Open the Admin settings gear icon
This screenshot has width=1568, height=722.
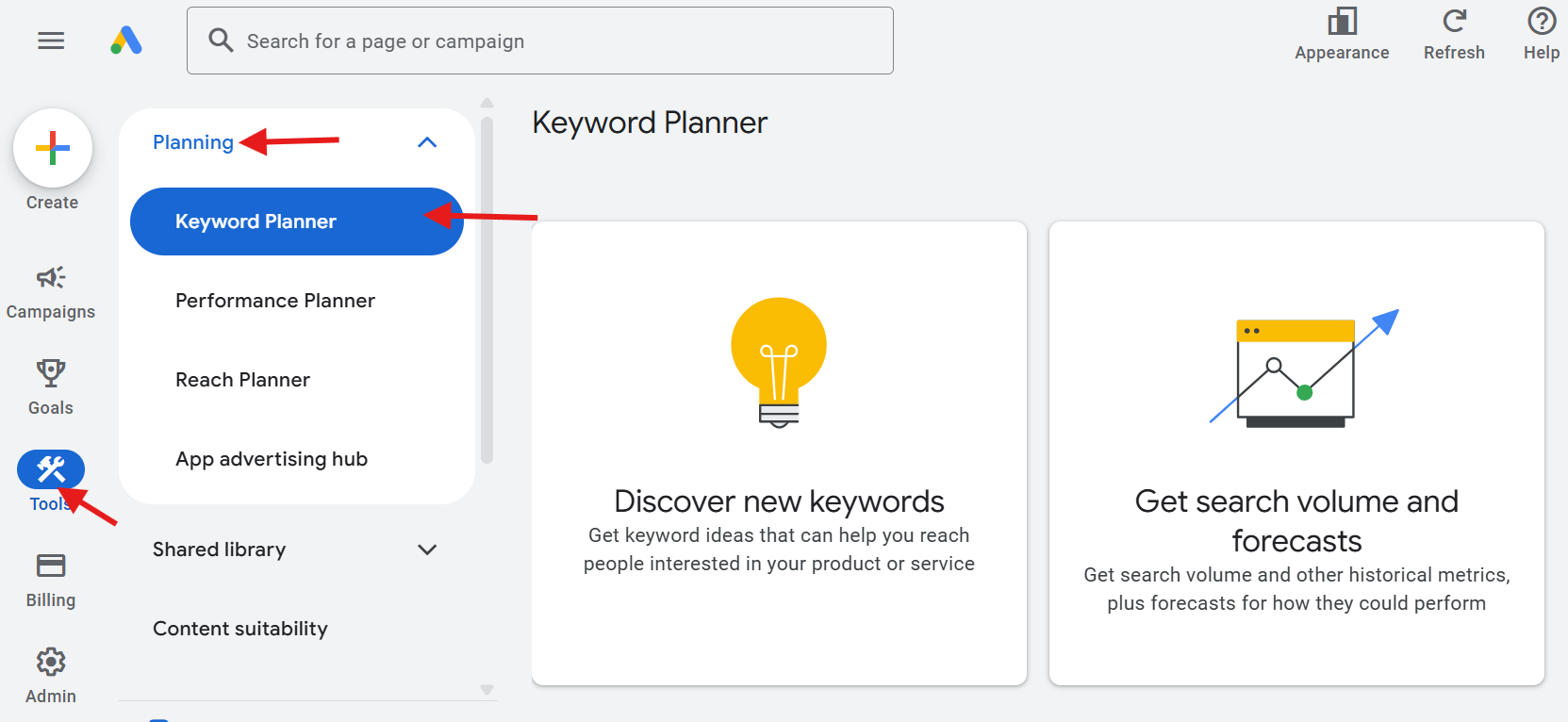(x=50, y=663)
